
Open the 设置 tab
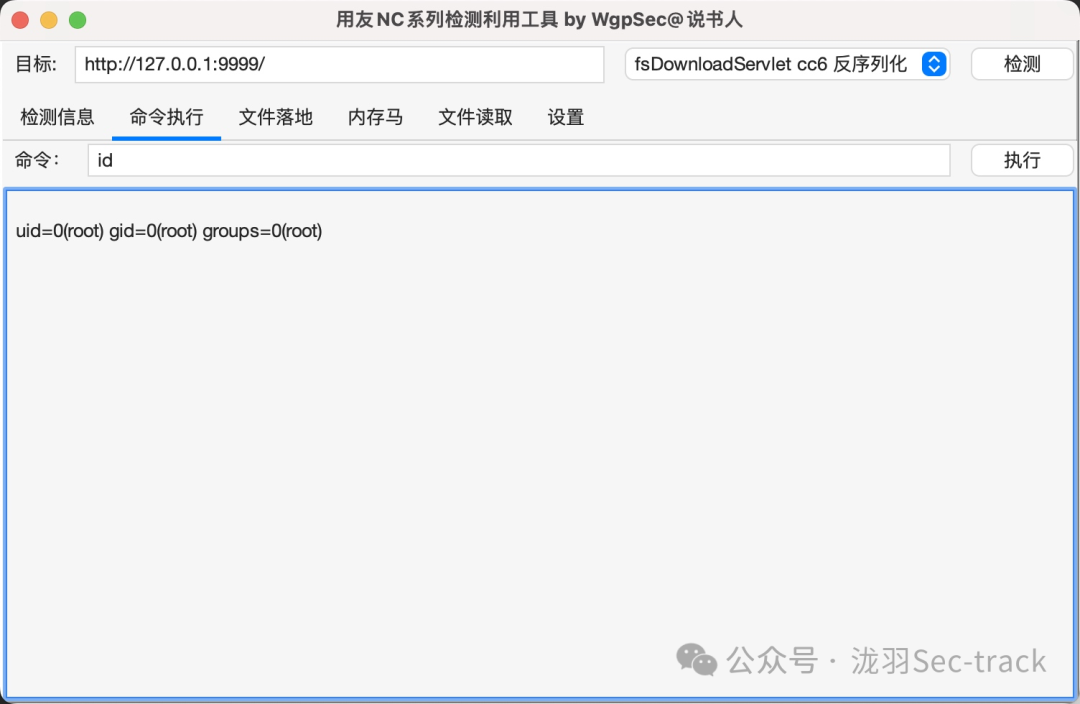[565, 117]
